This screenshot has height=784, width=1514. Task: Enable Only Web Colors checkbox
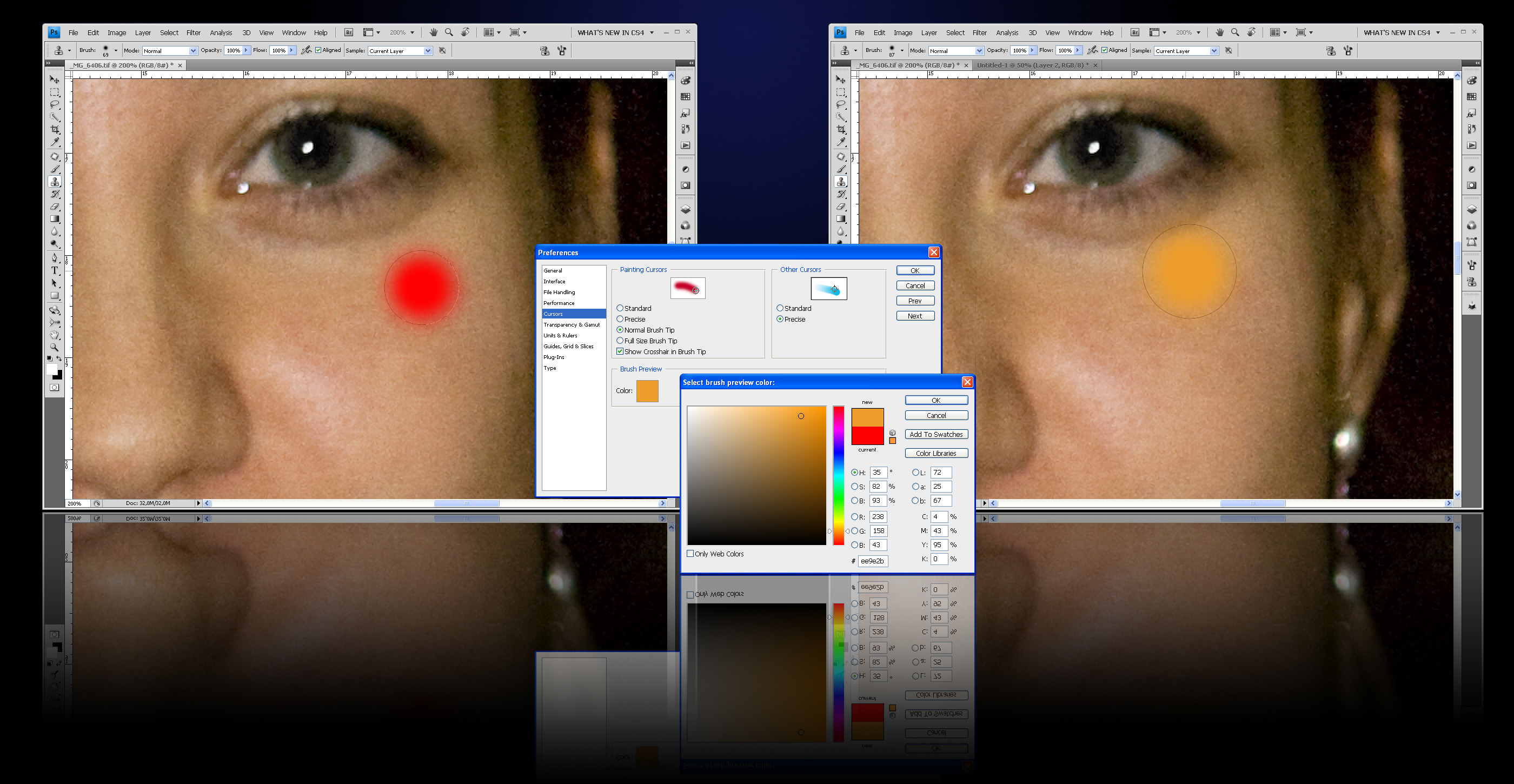pyautogui.click(x=690, y=554)
